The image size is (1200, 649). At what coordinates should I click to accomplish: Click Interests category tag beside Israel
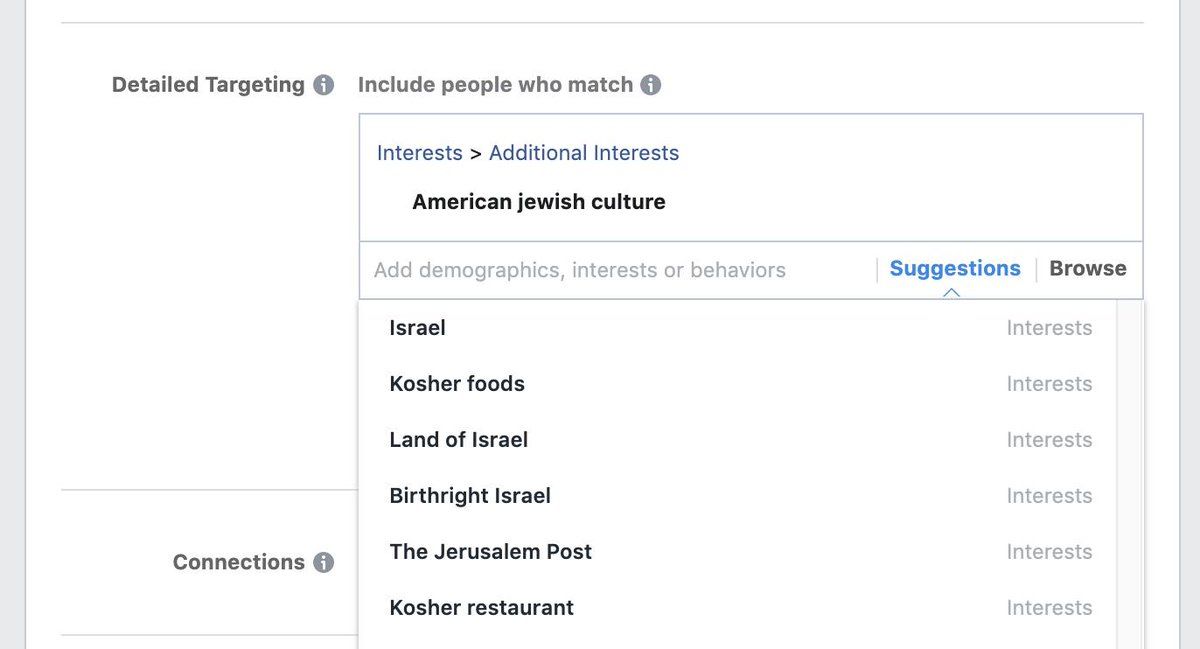point(1049,328)
